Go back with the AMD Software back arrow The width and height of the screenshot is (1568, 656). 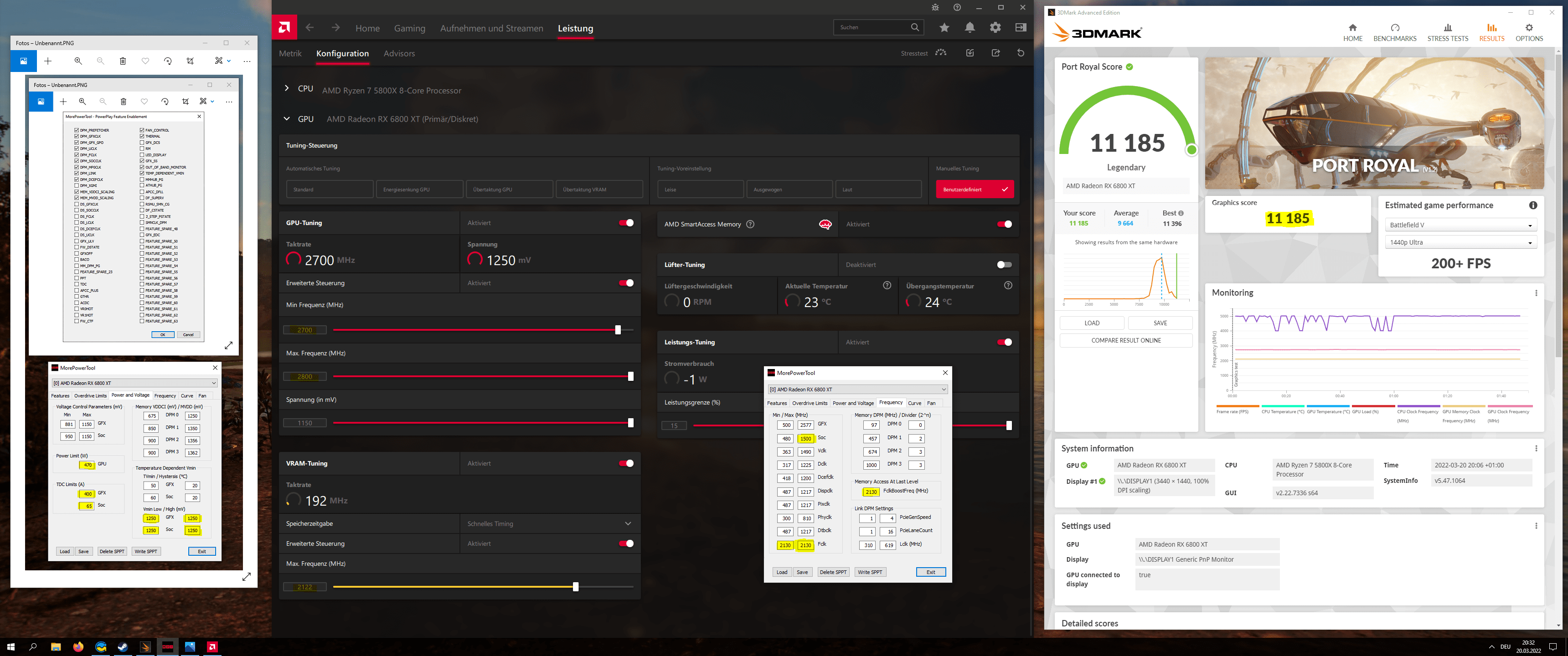point(310,27)
